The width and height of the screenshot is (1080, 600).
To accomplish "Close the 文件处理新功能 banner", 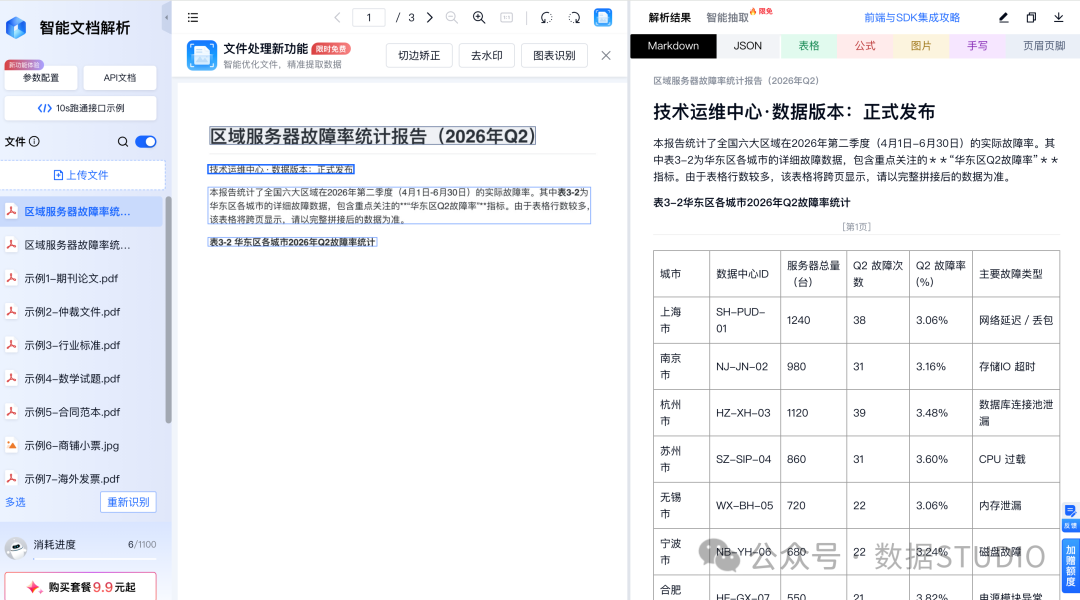I will [606, 55].
